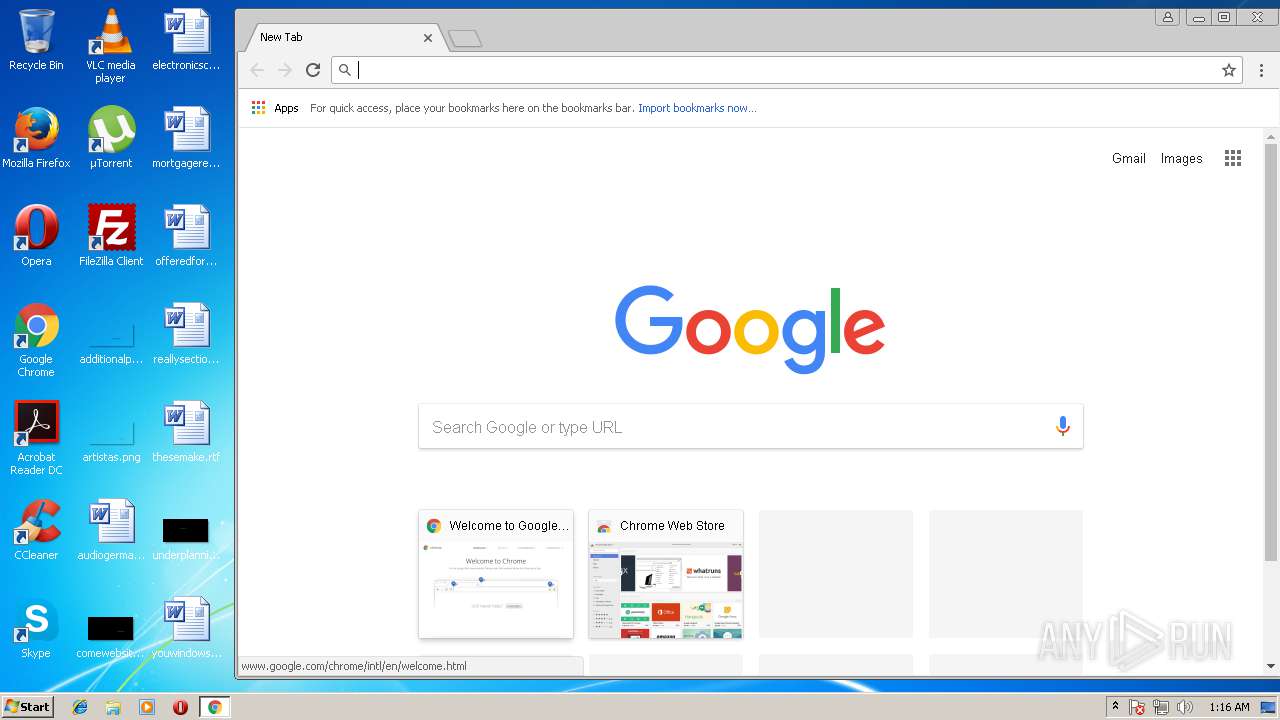Select the Mozilla Firefox desktop icon
This screenshot has width=1280, height=720.
click(x=36, y=138)
